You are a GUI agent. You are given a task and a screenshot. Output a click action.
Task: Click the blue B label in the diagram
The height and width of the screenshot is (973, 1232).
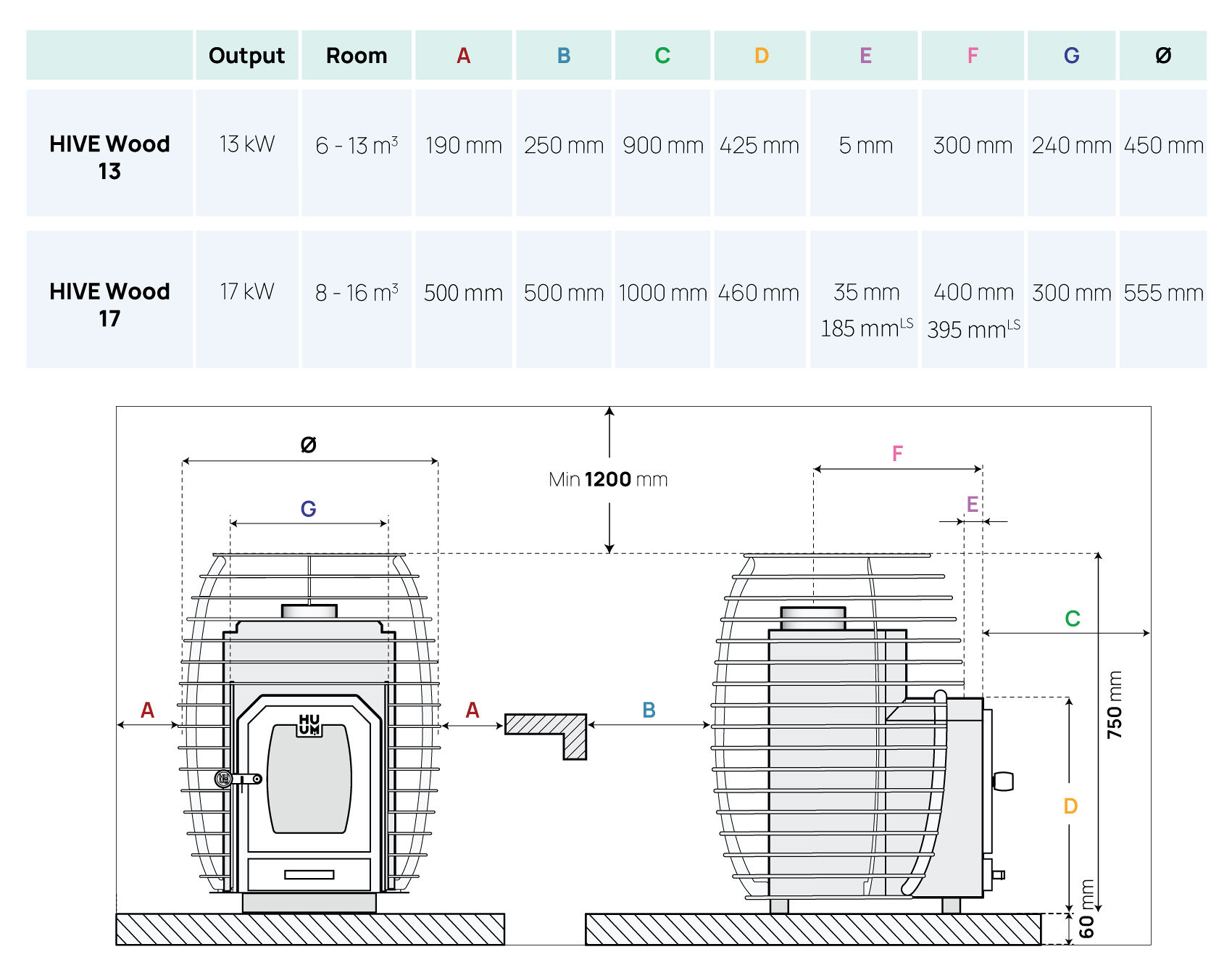(x=649, y=711)
